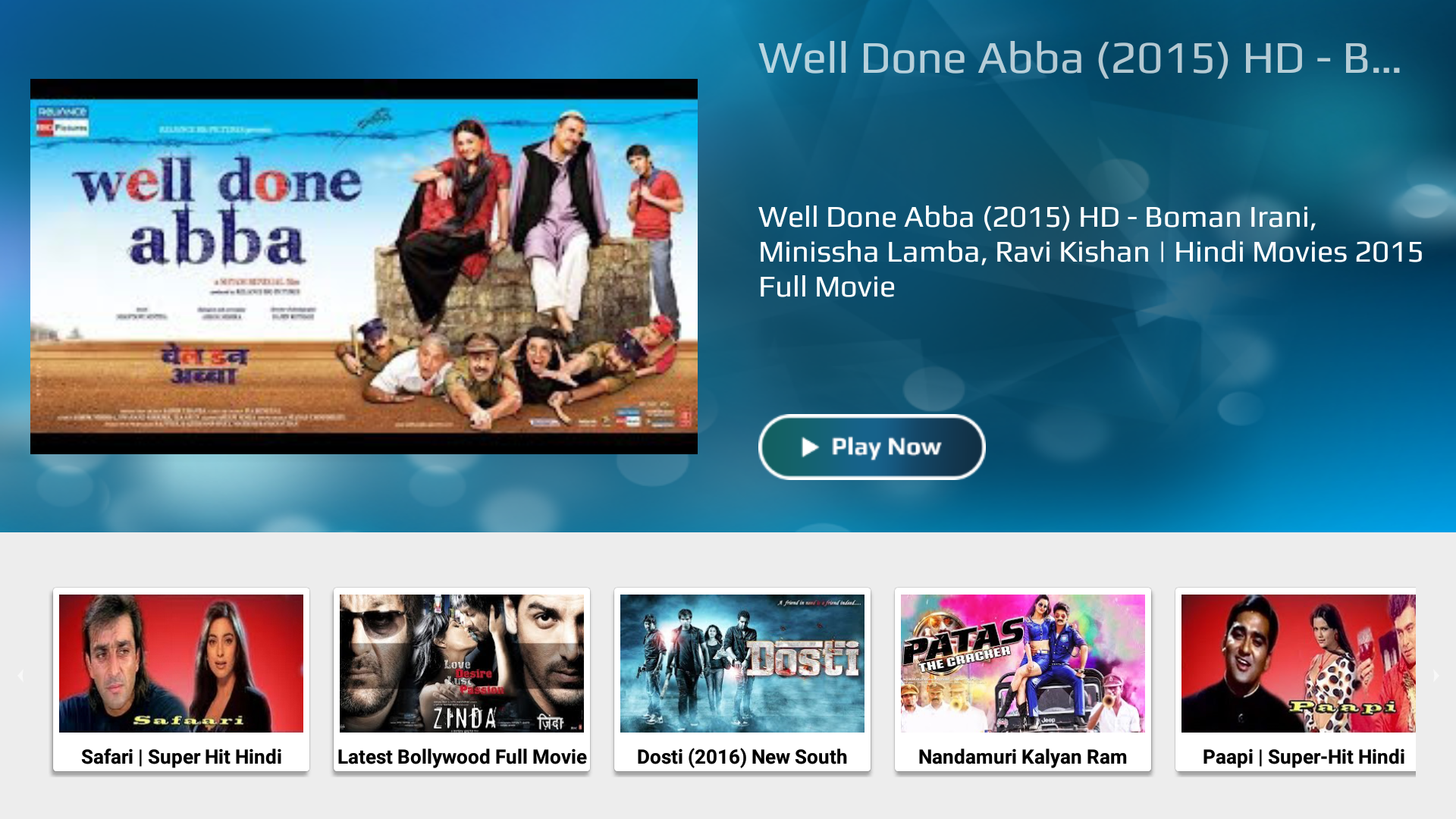Open the Safari movie thumbnail
The height and width of the screenshot is (819, 1456).
point(181,664)
